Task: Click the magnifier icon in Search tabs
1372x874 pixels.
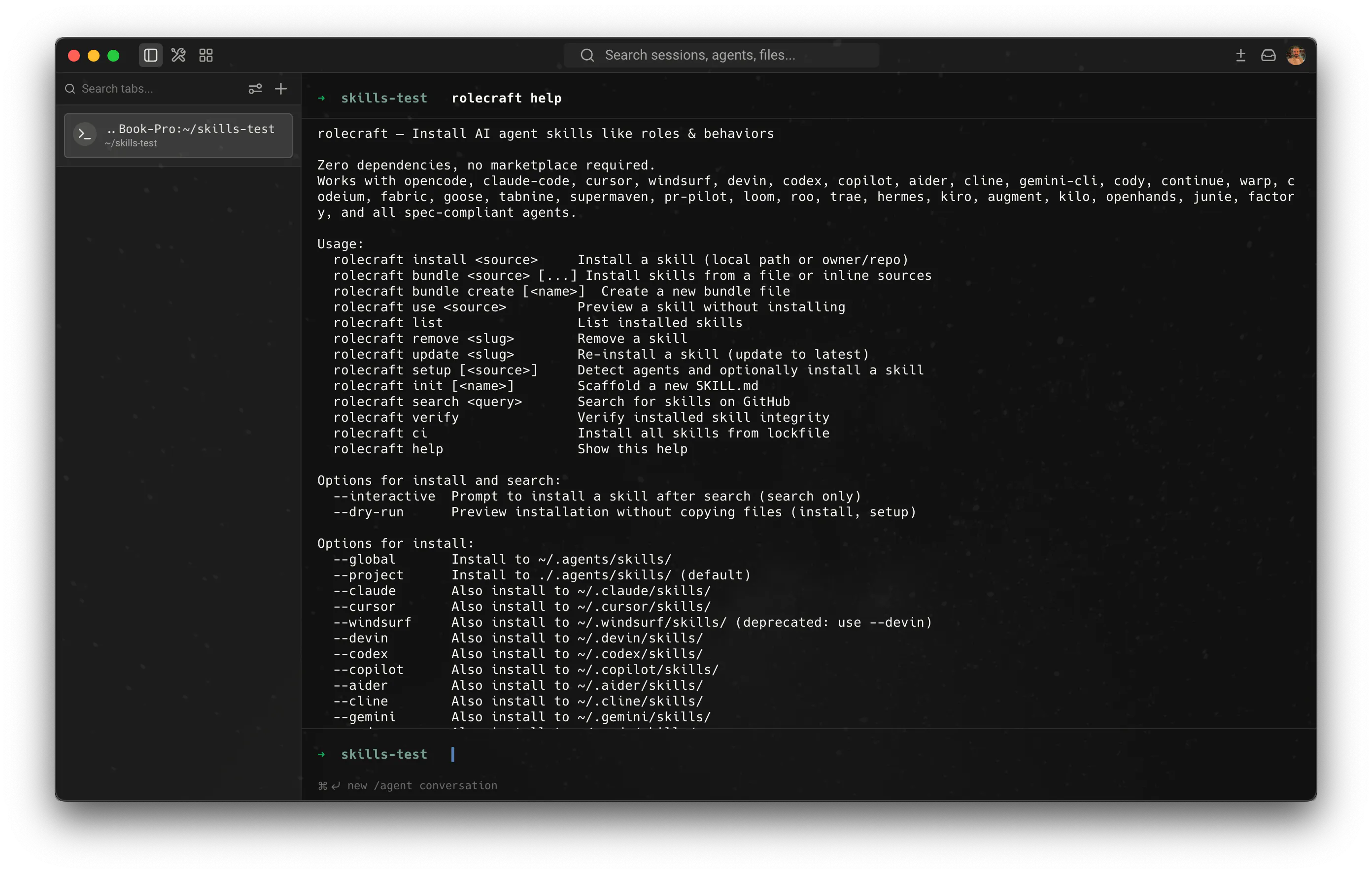Action: (x=70, y=89)
